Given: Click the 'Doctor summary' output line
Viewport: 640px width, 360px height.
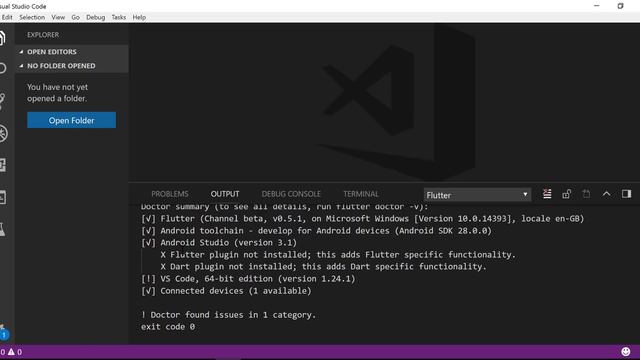Looking at the screenshot, I should 284,207.
